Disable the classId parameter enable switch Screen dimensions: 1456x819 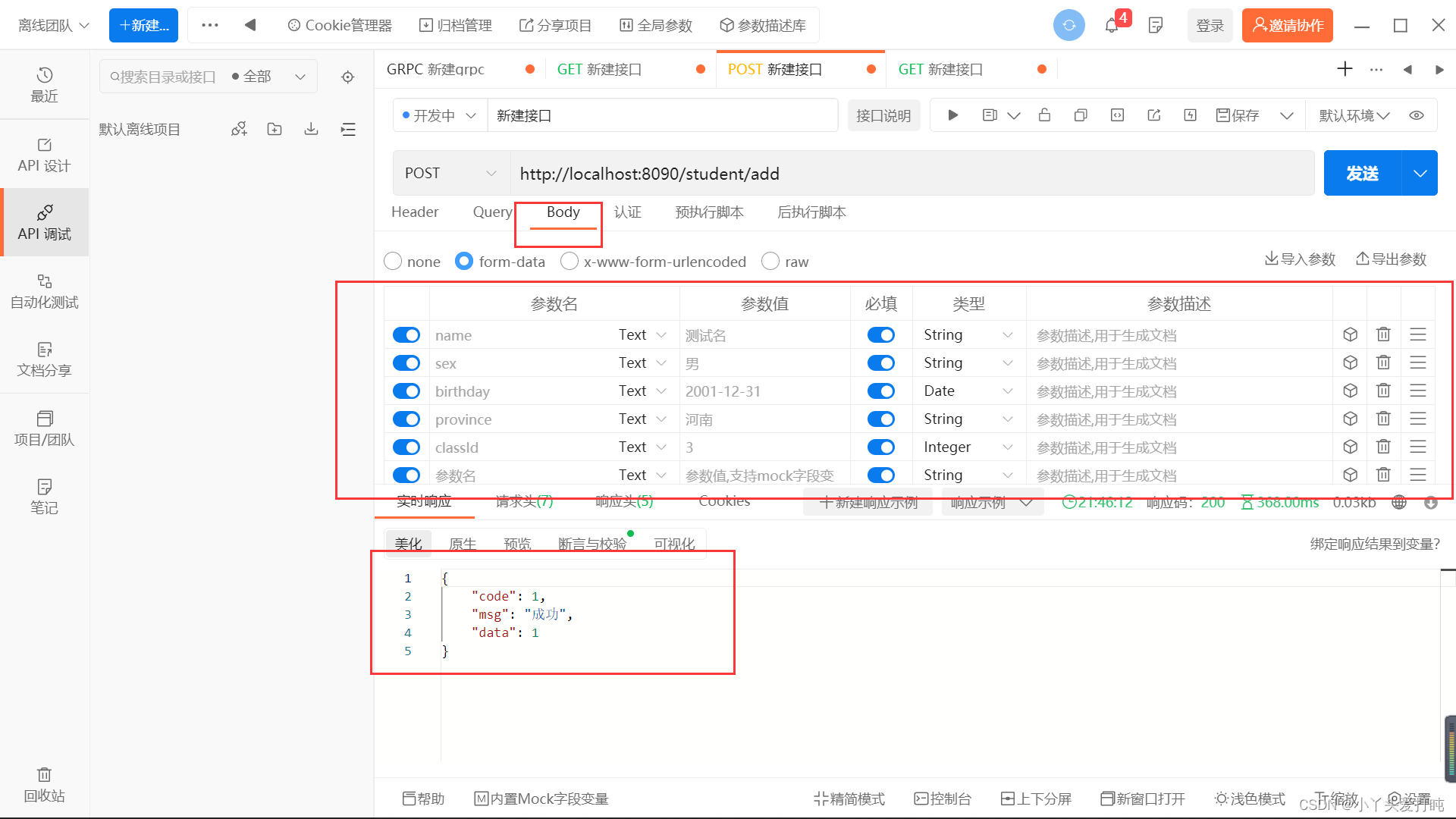[x=406, y=447]
